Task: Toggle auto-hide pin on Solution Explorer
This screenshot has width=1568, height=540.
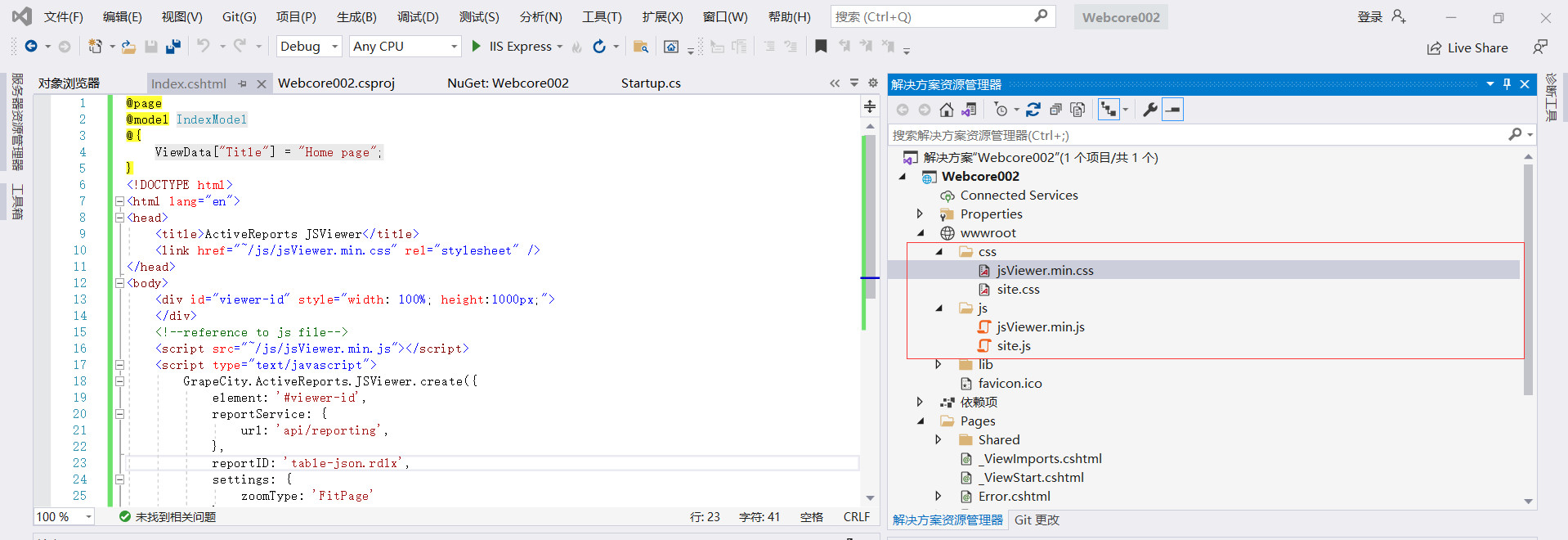Action: (x=1507, y=84)
